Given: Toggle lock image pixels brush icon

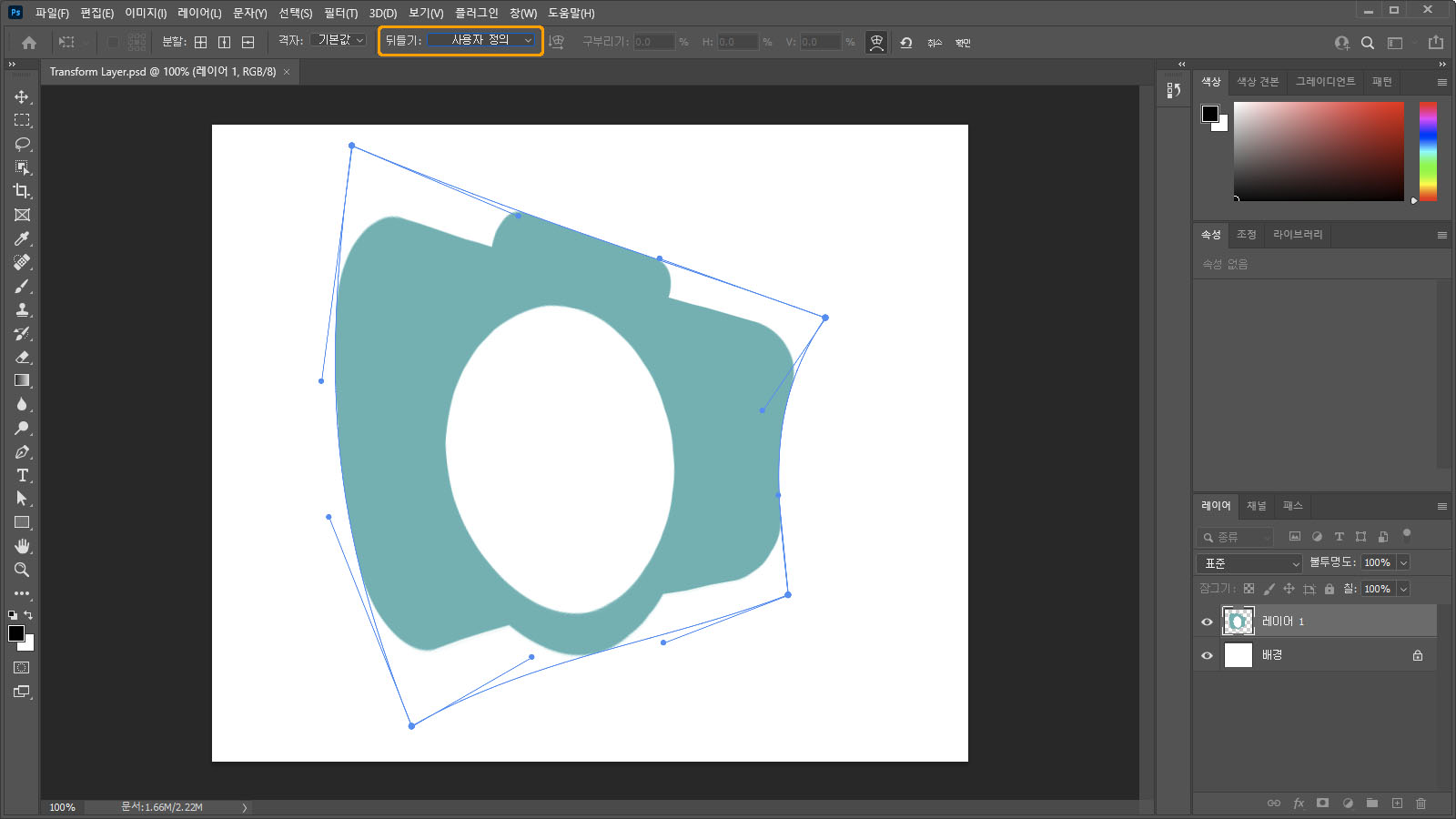Looking at the screenshot, I should (x=1269, y=589).
